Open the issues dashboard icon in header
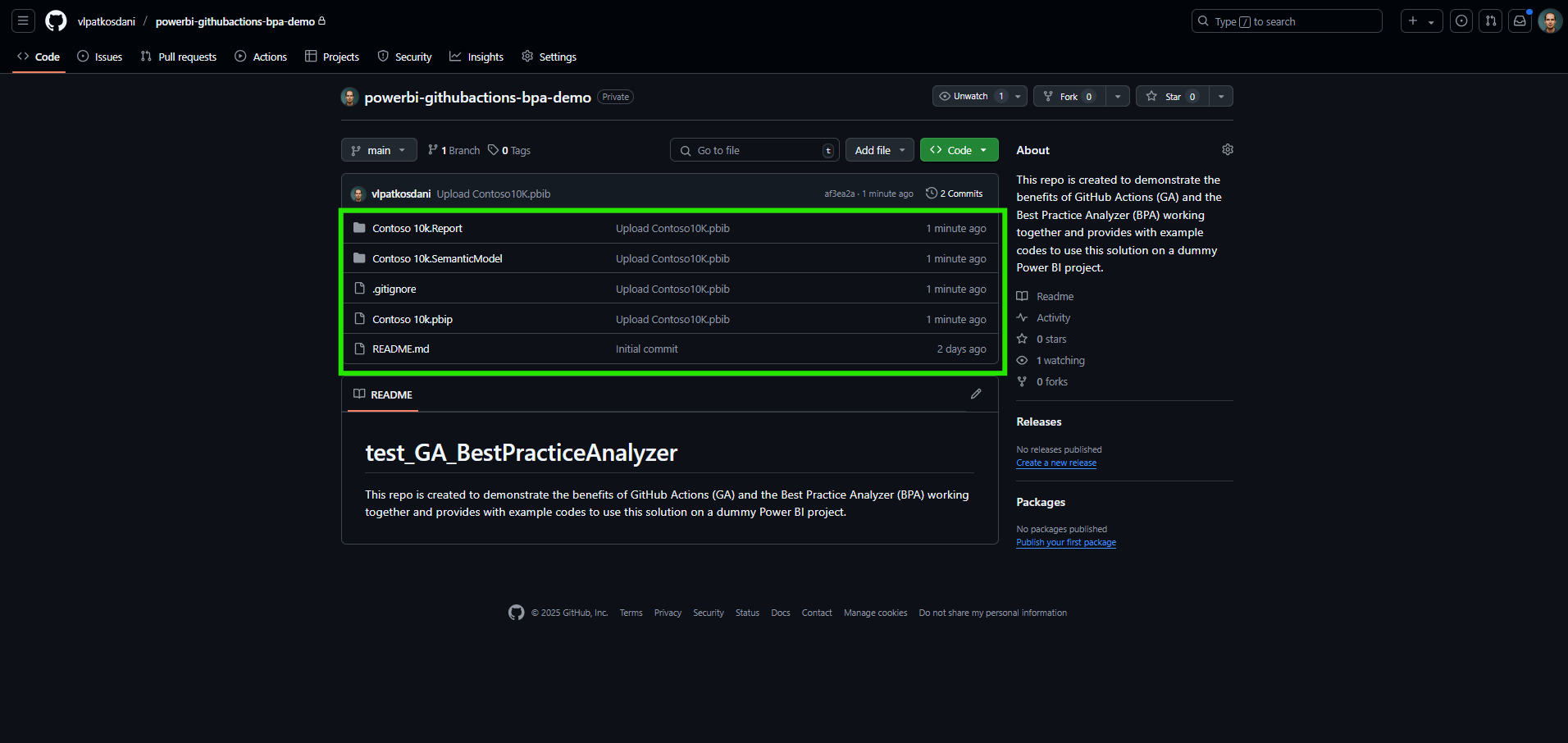 (x=1461, y=21)
